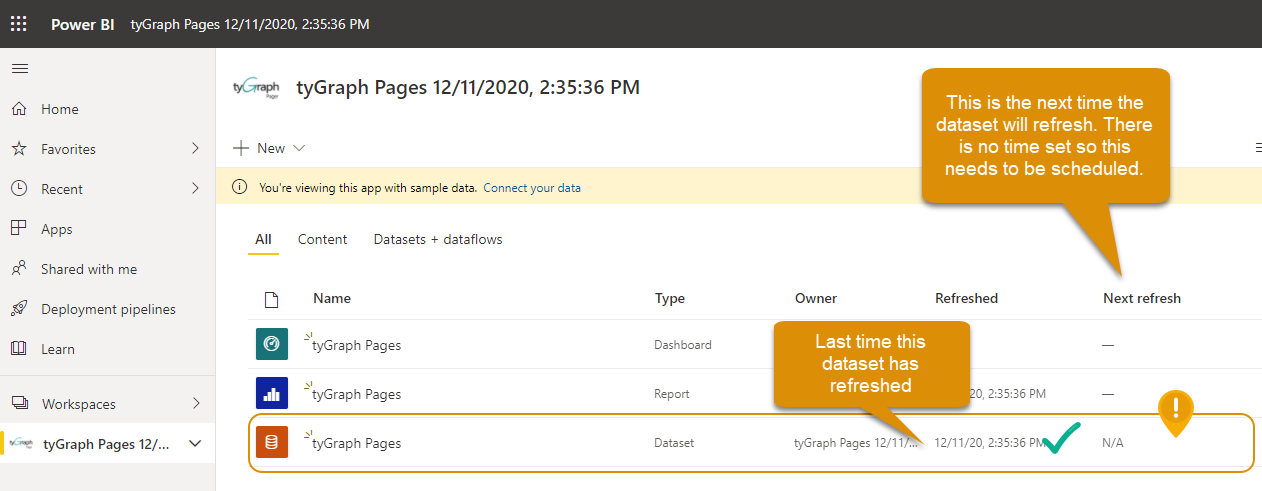Screen dimensions: 1262x491
Task: Click the Dataset type cell text
Action: (x=674, y=443)
